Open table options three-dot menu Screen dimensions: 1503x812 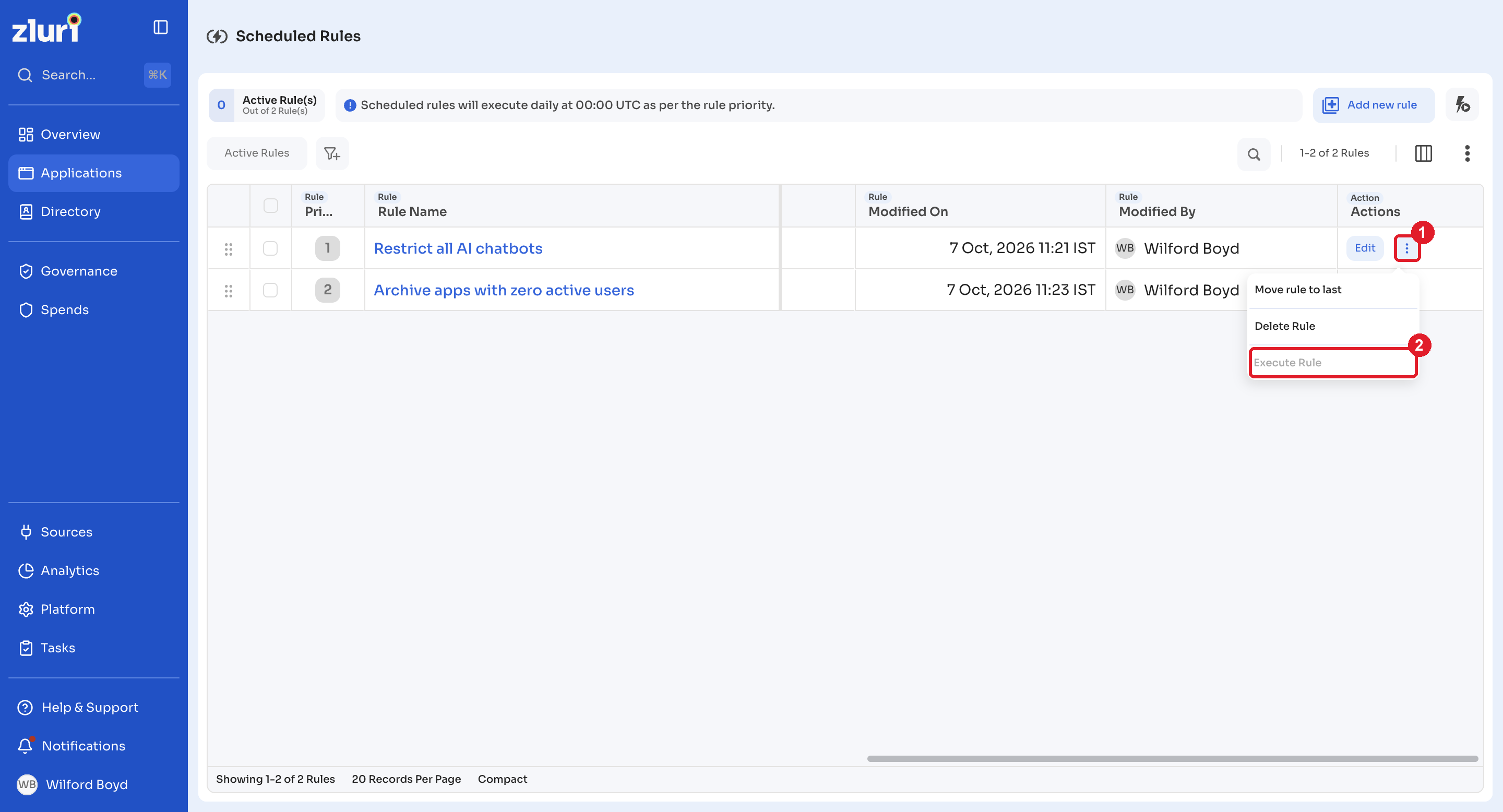(1467, 153)
